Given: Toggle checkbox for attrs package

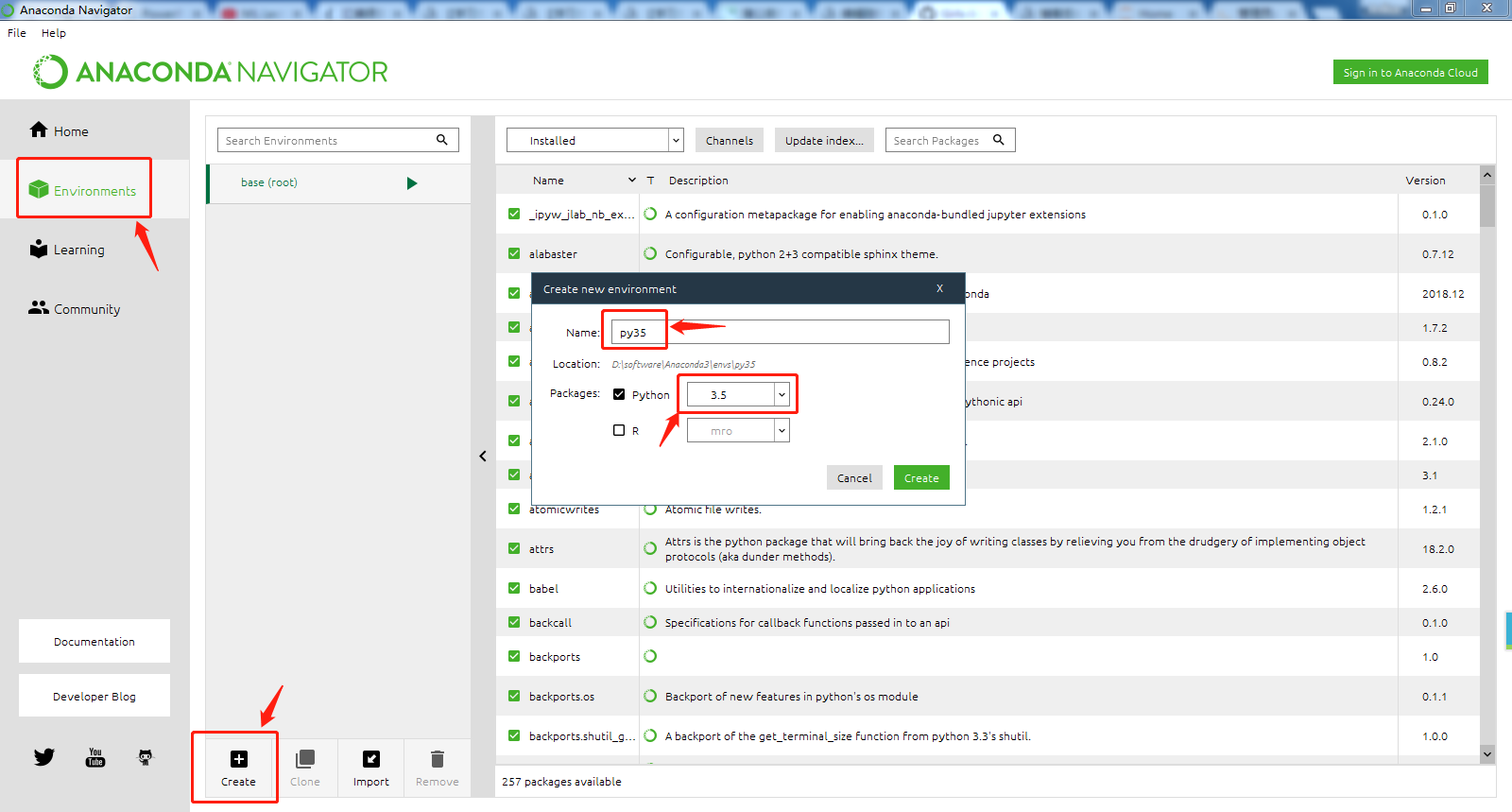Looking at the screenshot, I should pos(514,548).
